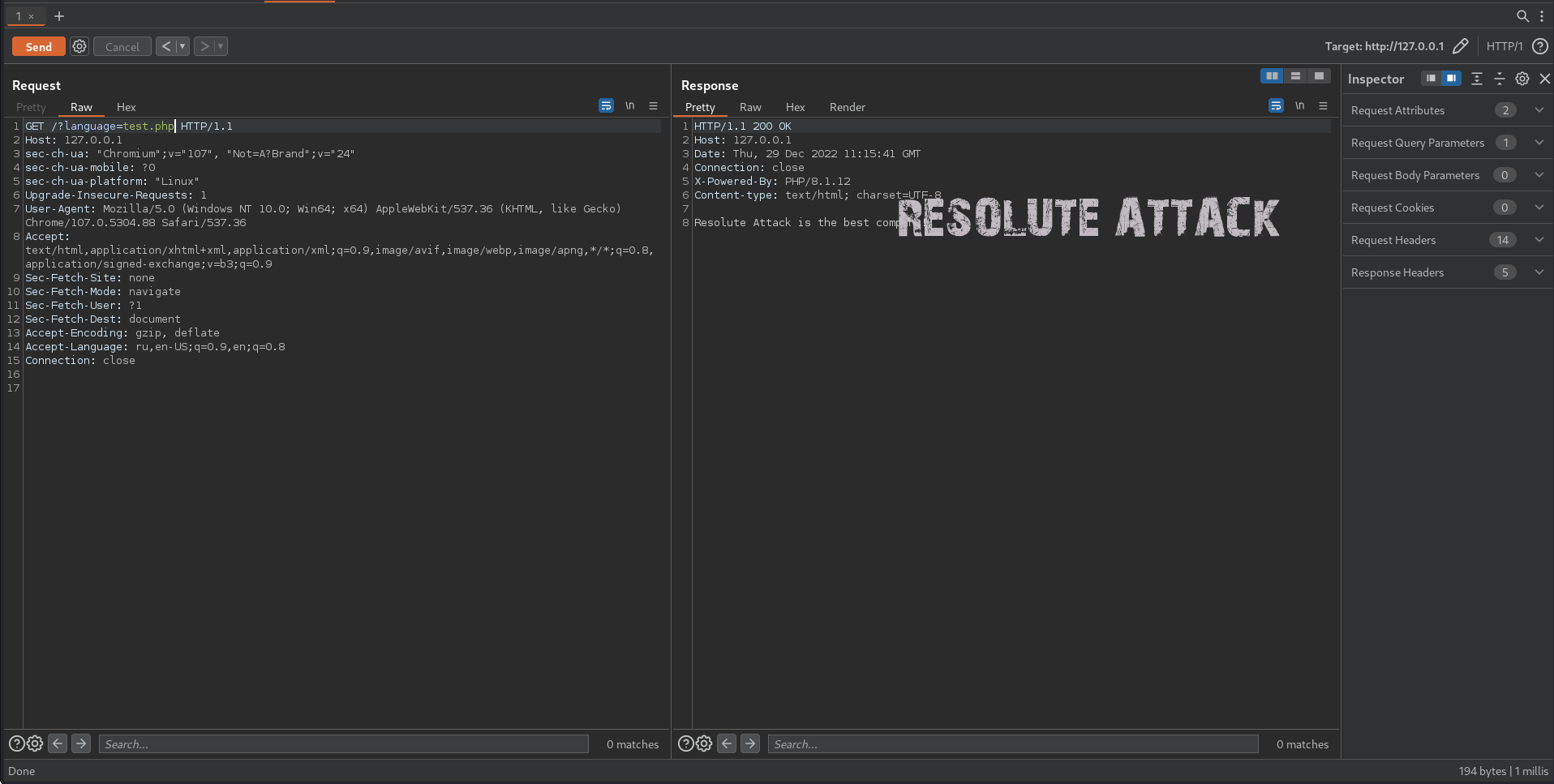Open the Request panel hamburger menu
The width and height of the screenshot is (1554, 784).
pos(653,106)
